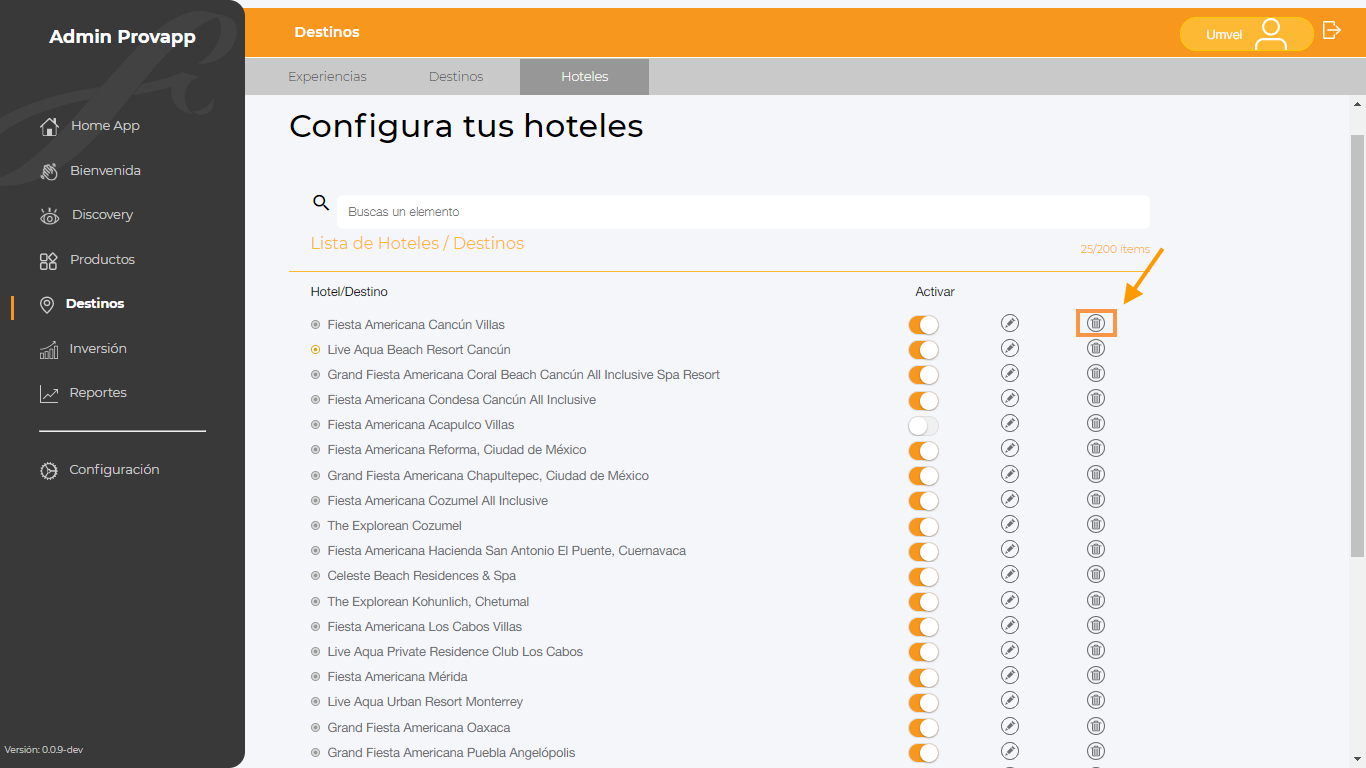Edit The Explorean Kohunlich, Chetumal
This screenshot has height=768, width=1366.
coord(1010,600)
